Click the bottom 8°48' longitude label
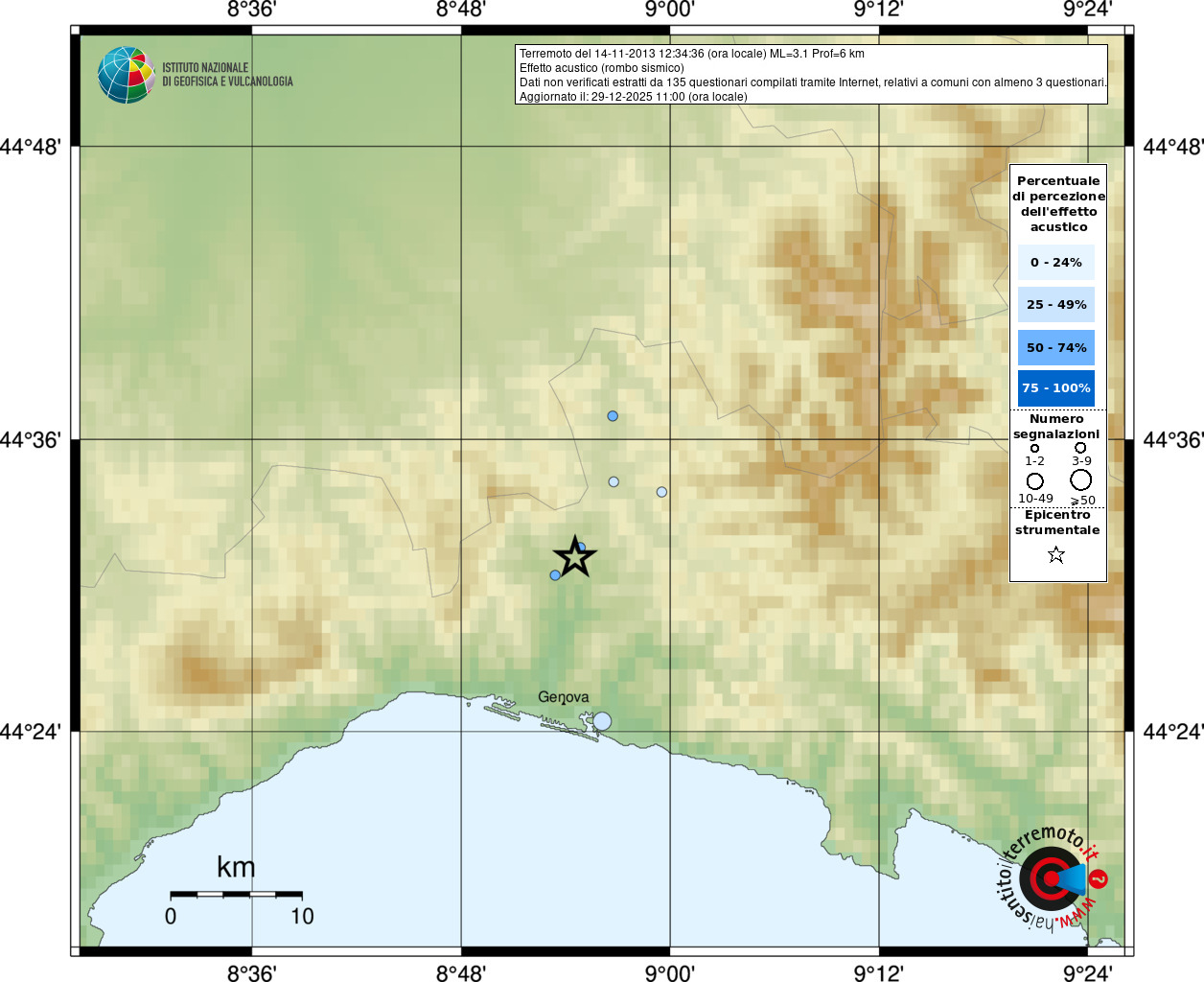Viewport: 1204px width, 982px height. (x=461, y=972)
